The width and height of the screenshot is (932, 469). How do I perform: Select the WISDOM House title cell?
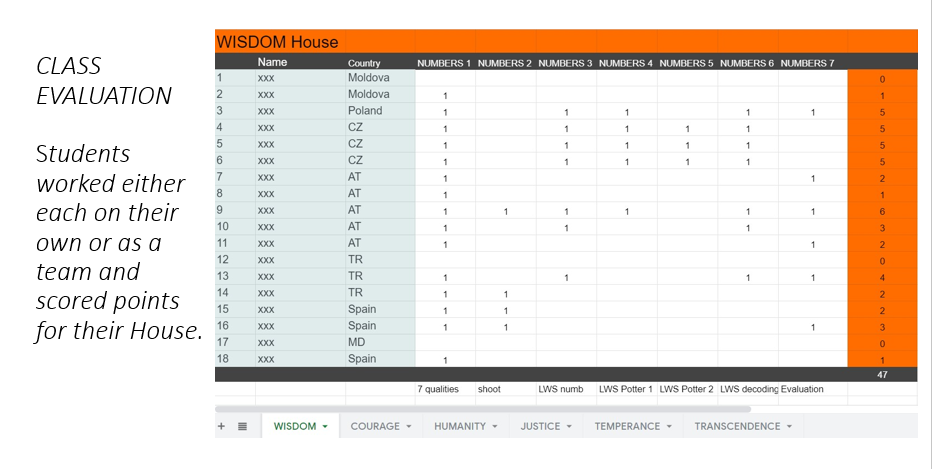coord(277,42)
